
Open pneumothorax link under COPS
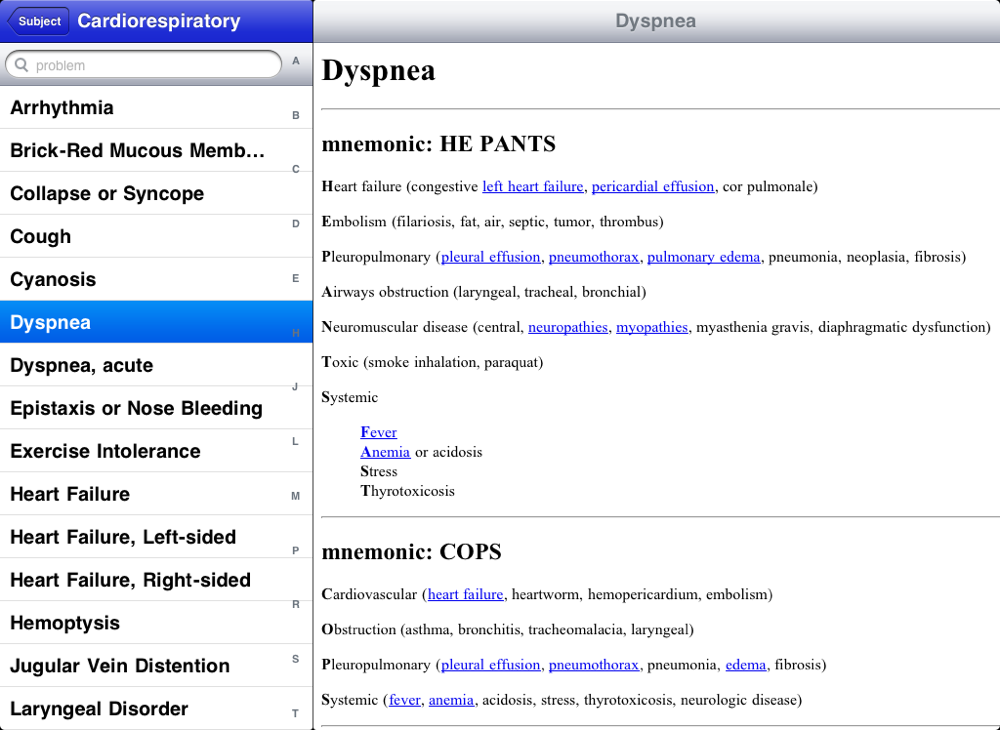point(594,665)
